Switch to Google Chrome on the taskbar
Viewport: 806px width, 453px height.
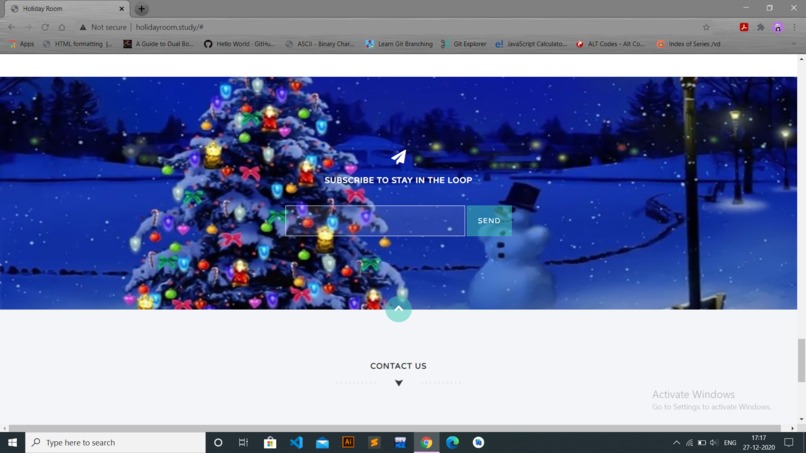point(426,442)
